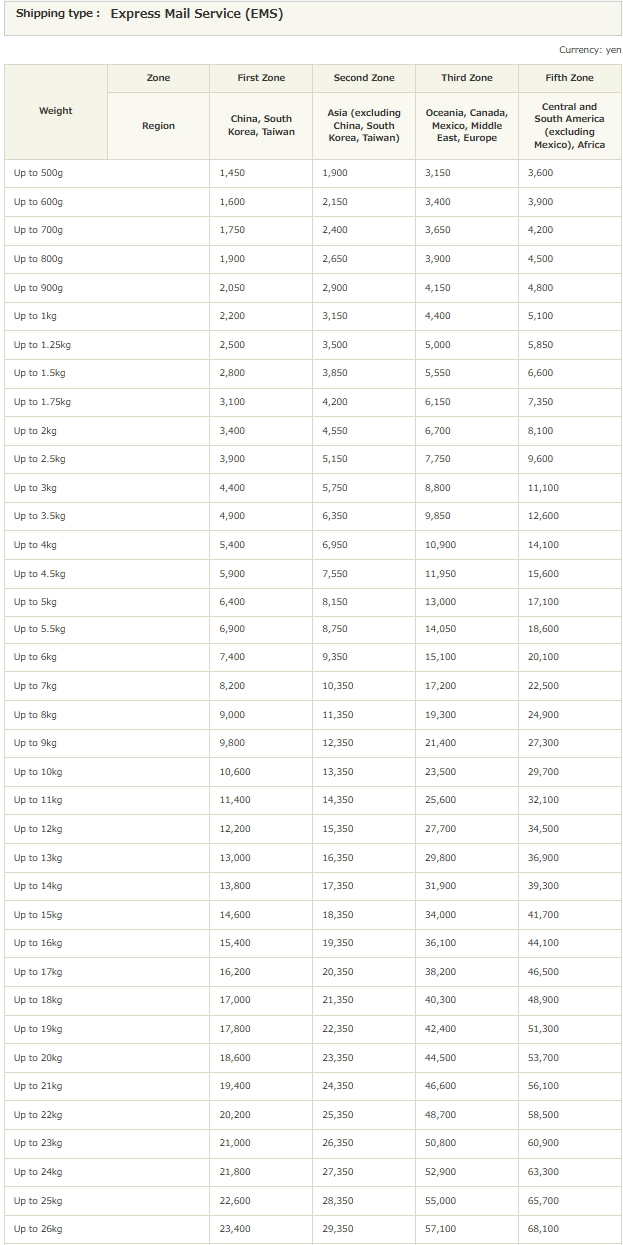Click the First Zone column header
Image resolution: width=623 pixels, height=1245 pixels.
(261, 78)
